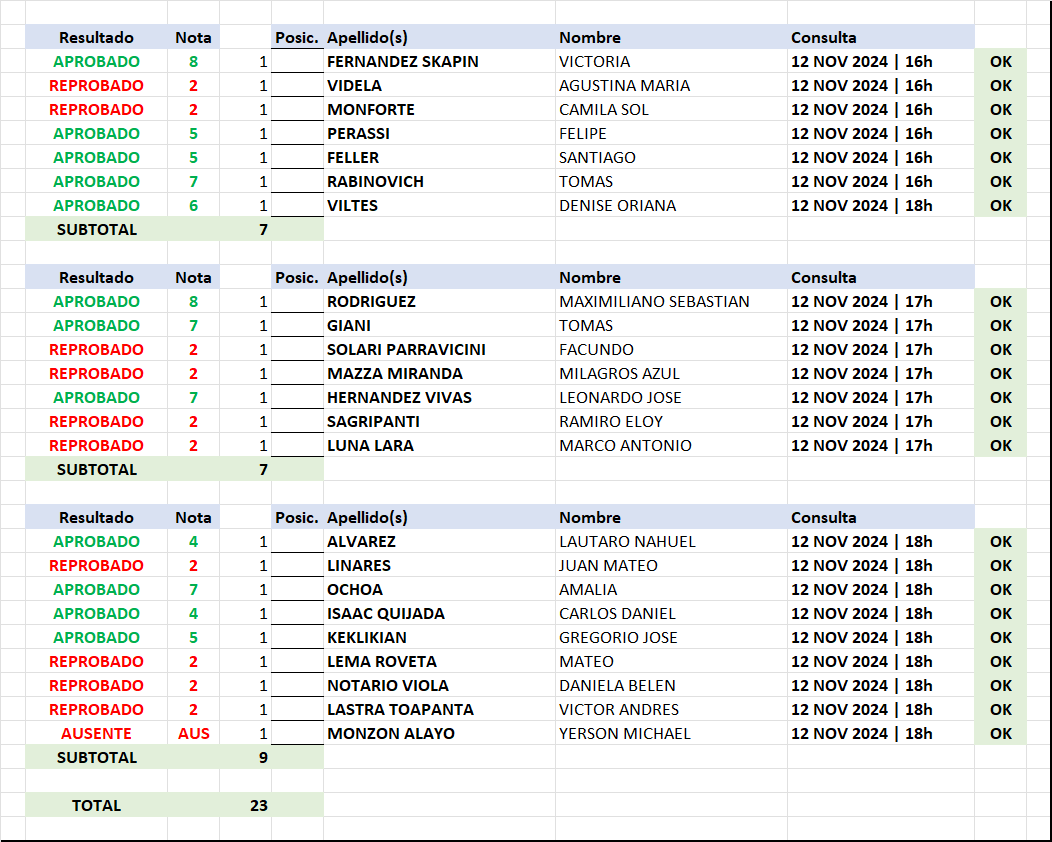Viewport: 1052px width, 842px height.
Task: Click the RABINOVICH surname cell
Action: click(439, 182)
